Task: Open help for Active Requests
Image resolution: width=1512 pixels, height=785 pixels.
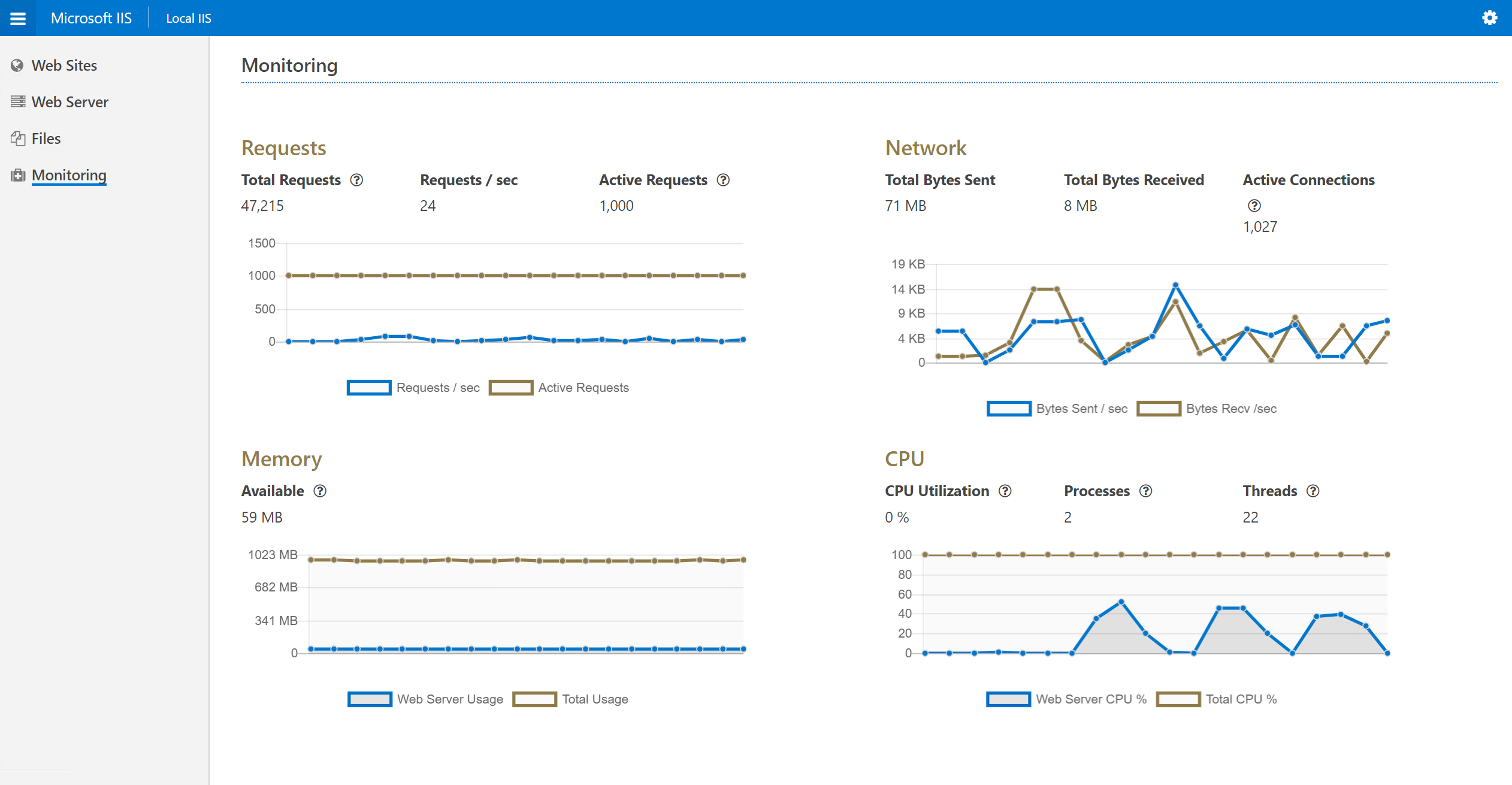Action: (724, 179)
